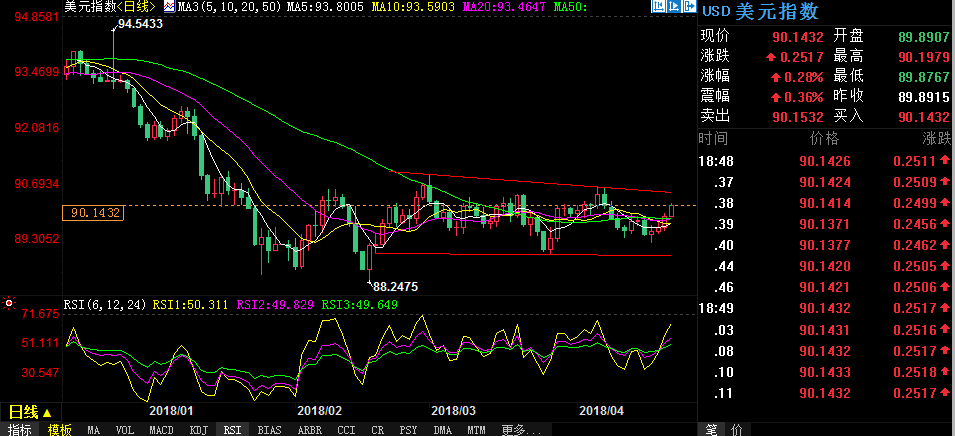Click the red up arrow next to 涨幅 0.28%

tap(775, 76)
